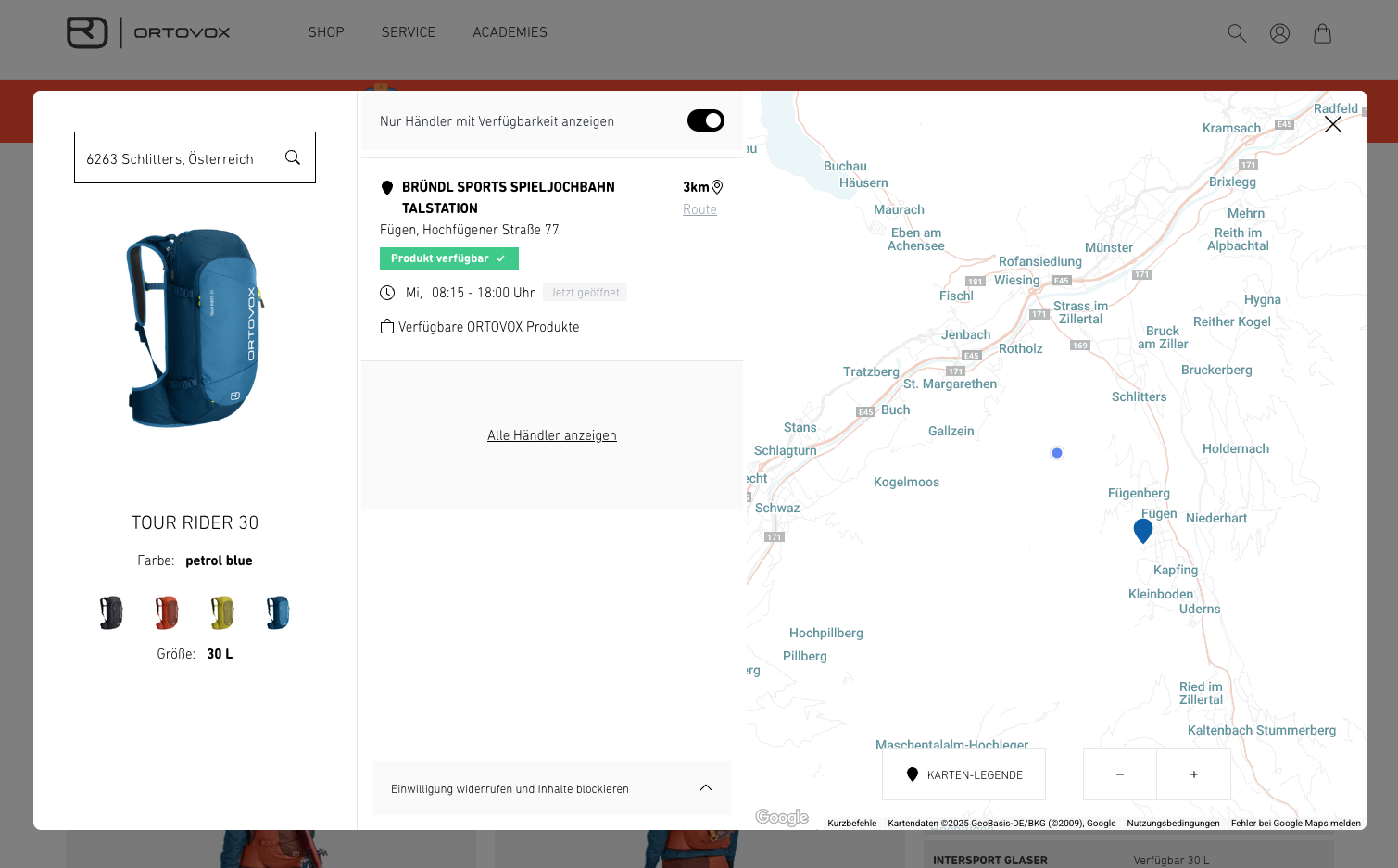Select the yellow-green backpack color swatch
This screenshot has height=868, width=1398.
coord(222,612)
